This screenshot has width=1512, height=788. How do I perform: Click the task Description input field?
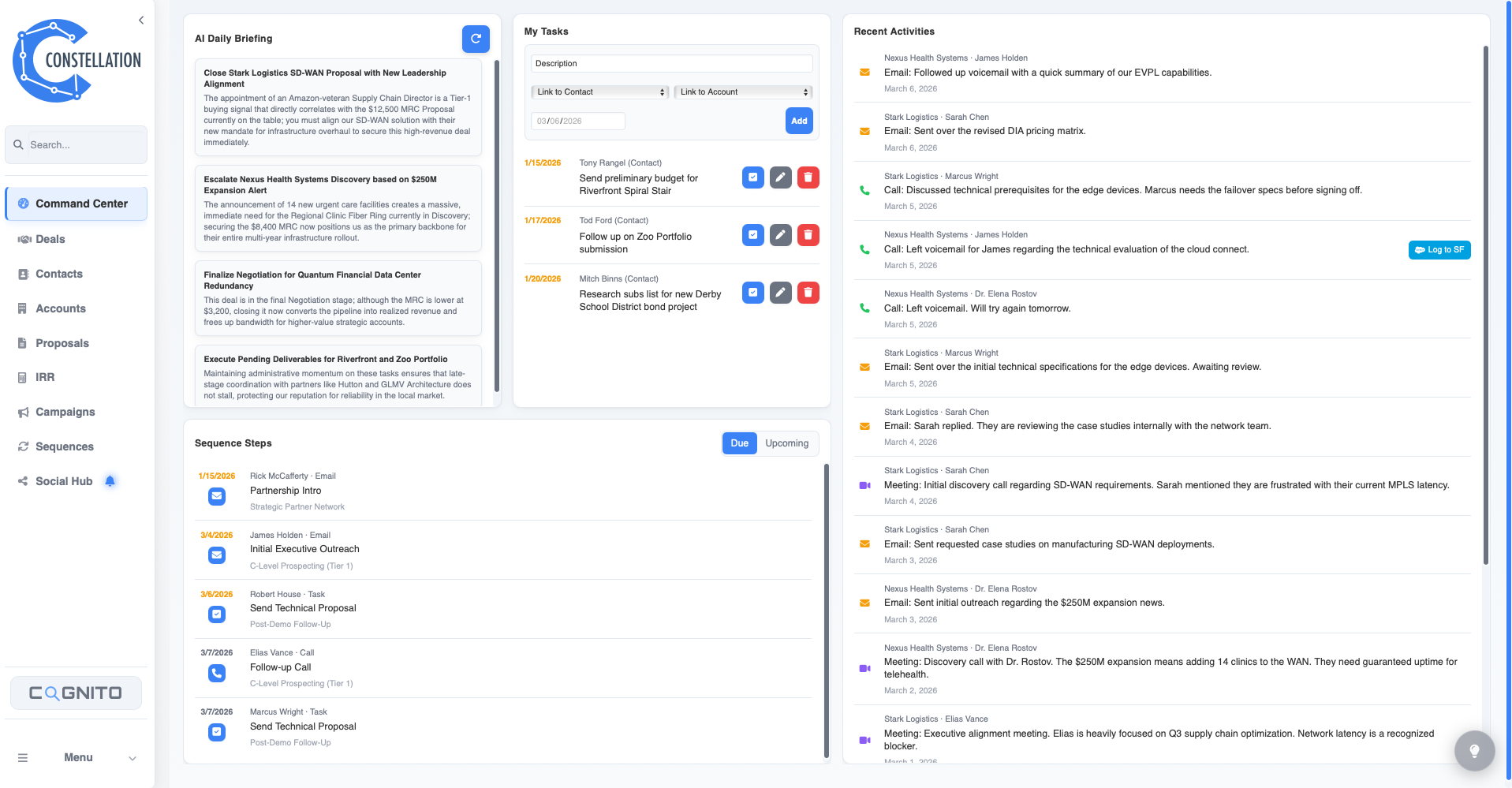tap(670, 63)
